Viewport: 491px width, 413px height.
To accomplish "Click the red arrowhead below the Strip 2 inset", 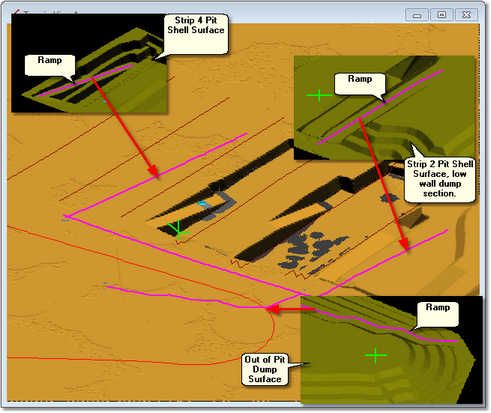I will click(403, 244).
